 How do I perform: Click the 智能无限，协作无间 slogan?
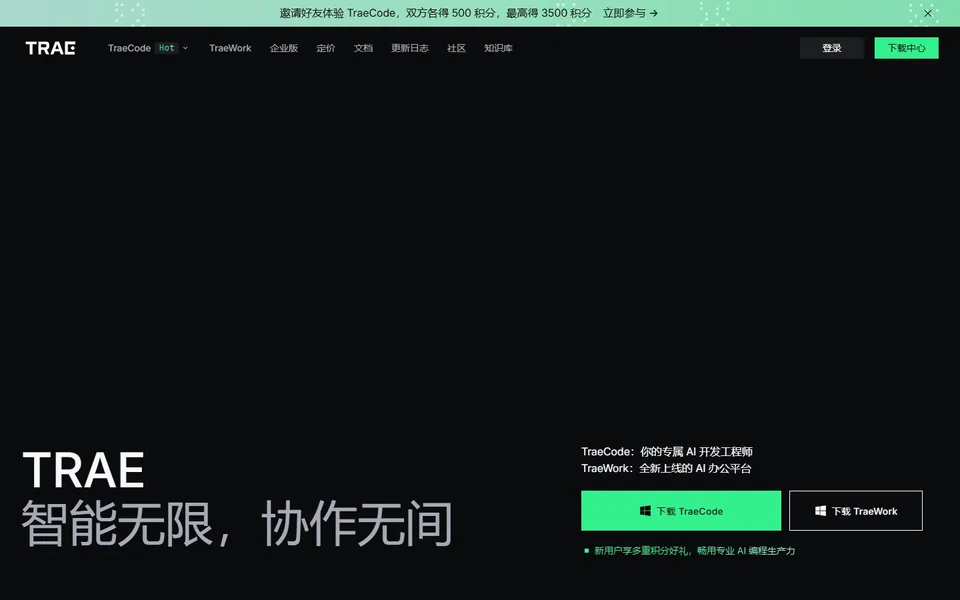237,524
